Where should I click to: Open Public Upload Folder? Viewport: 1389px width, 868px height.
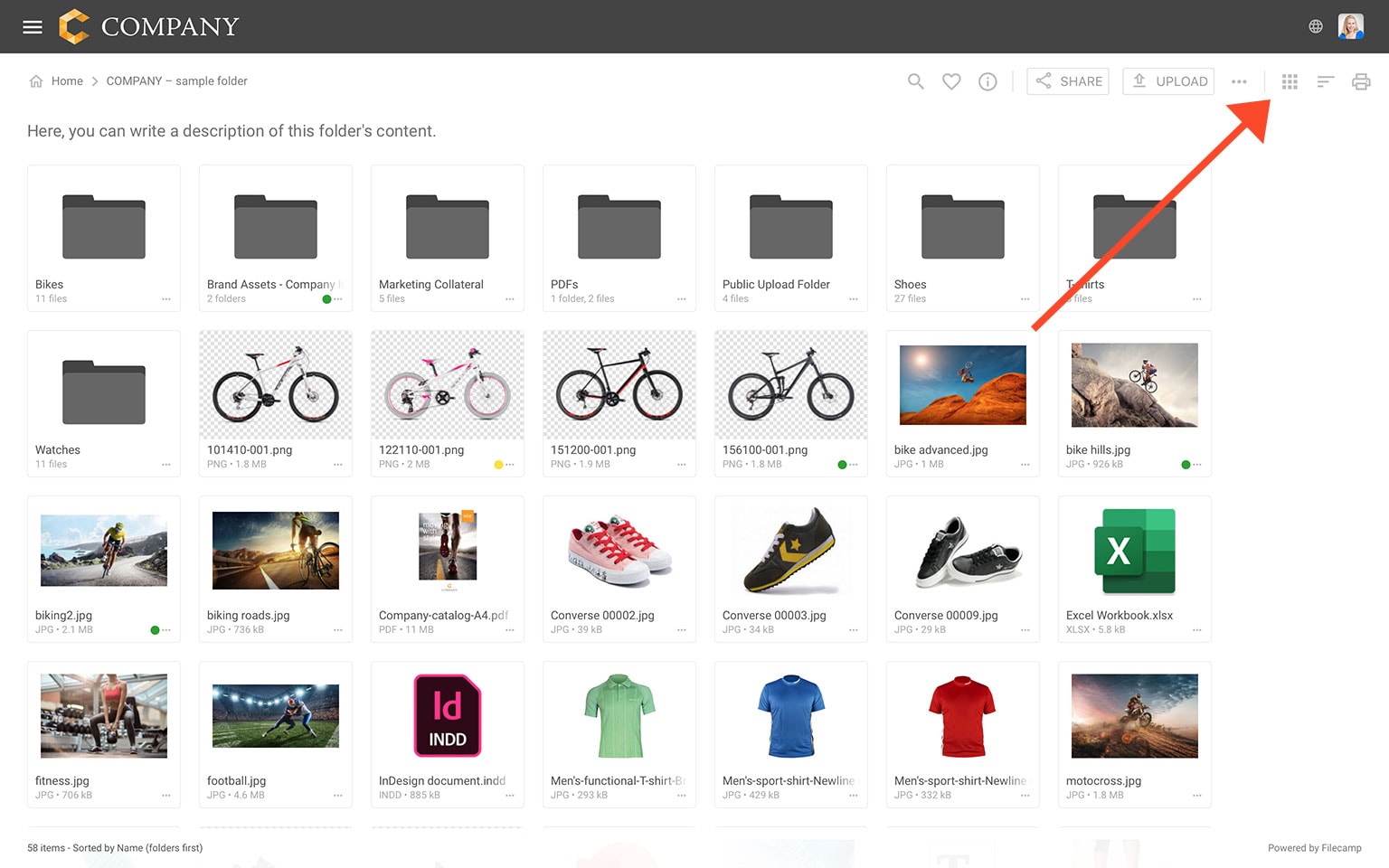click(791, 239)
